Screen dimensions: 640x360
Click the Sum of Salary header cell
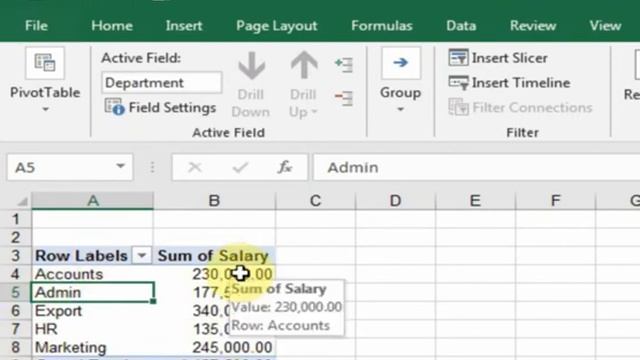(x=214, y=256)
